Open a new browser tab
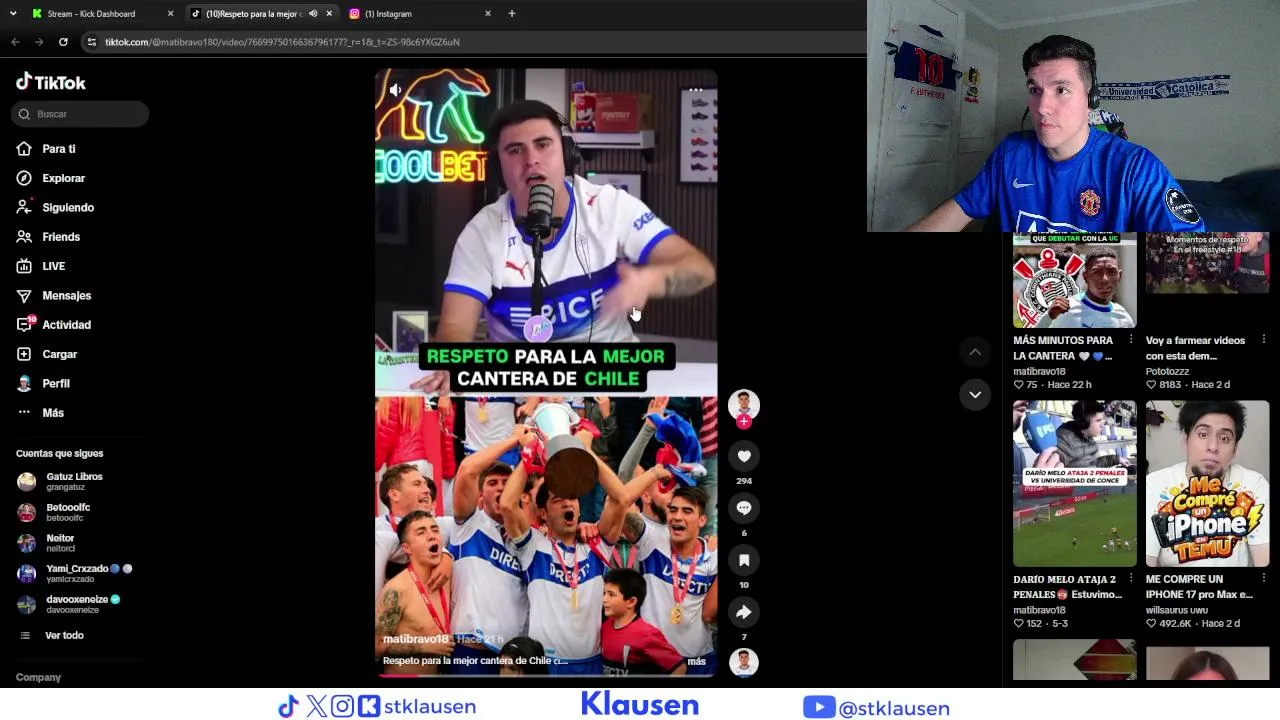Viewport: 1280px width, 720px height. 512,14
